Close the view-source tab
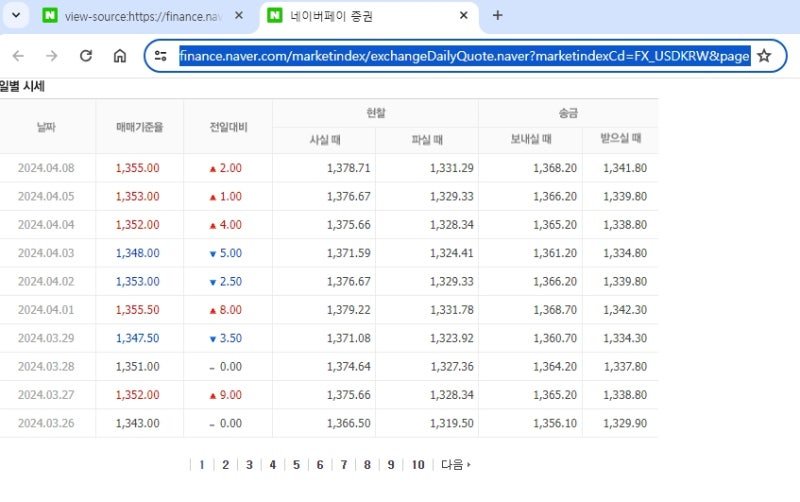Image resolution: width=800 pixels, height=502 pixels. click(x=239, y=15)
